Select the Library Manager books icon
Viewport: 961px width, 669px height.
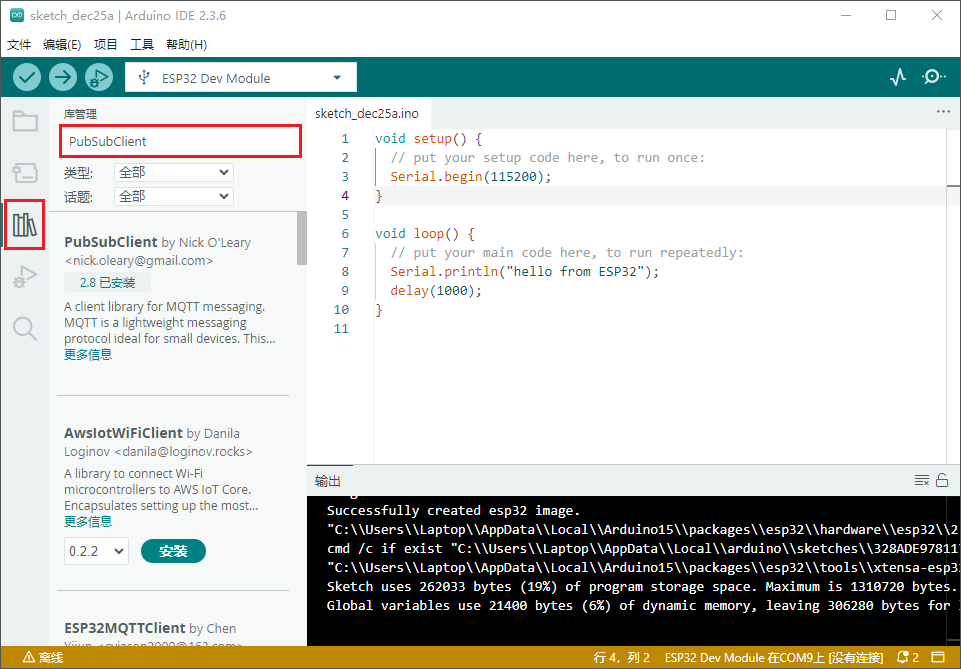[x=25, y=225]
